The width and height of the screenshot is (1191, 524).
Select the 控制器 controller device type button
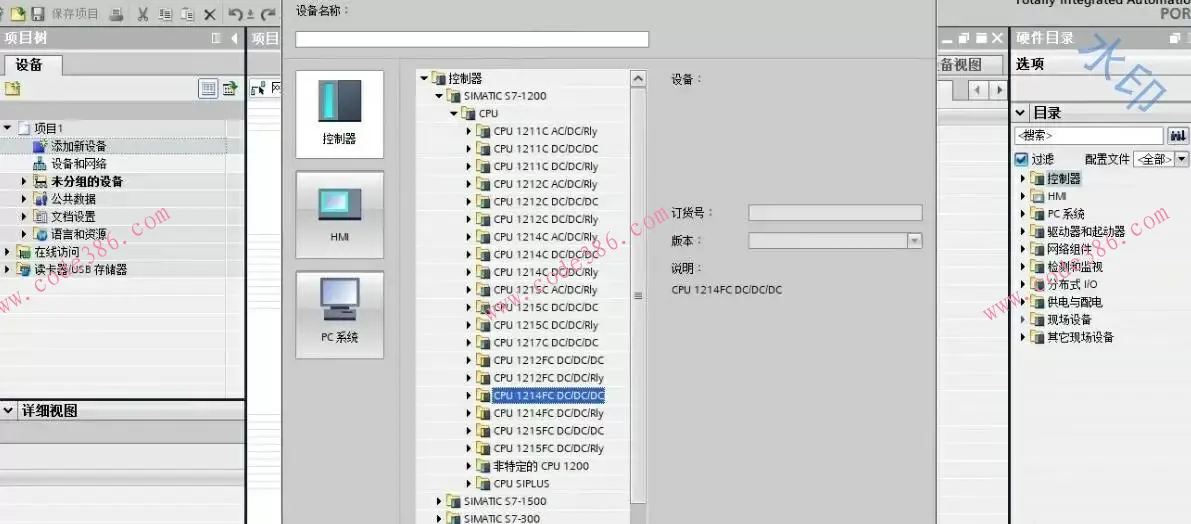coord(340,114)
